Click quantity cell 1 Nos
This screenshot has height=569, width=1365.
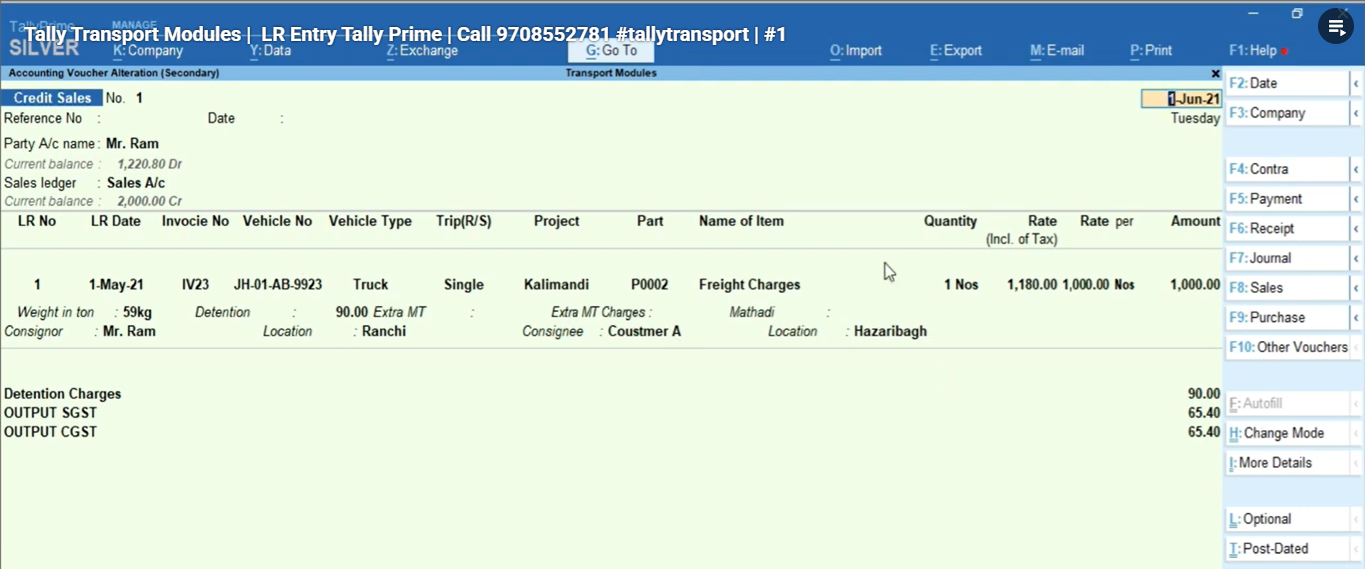[961, 285]
